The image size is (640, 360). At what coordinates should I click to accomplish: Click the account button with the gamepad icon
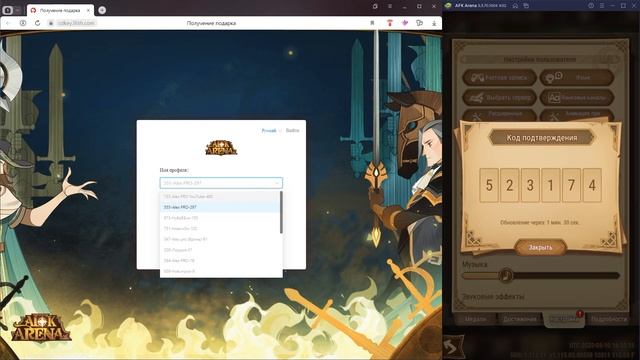click(499, 77)
